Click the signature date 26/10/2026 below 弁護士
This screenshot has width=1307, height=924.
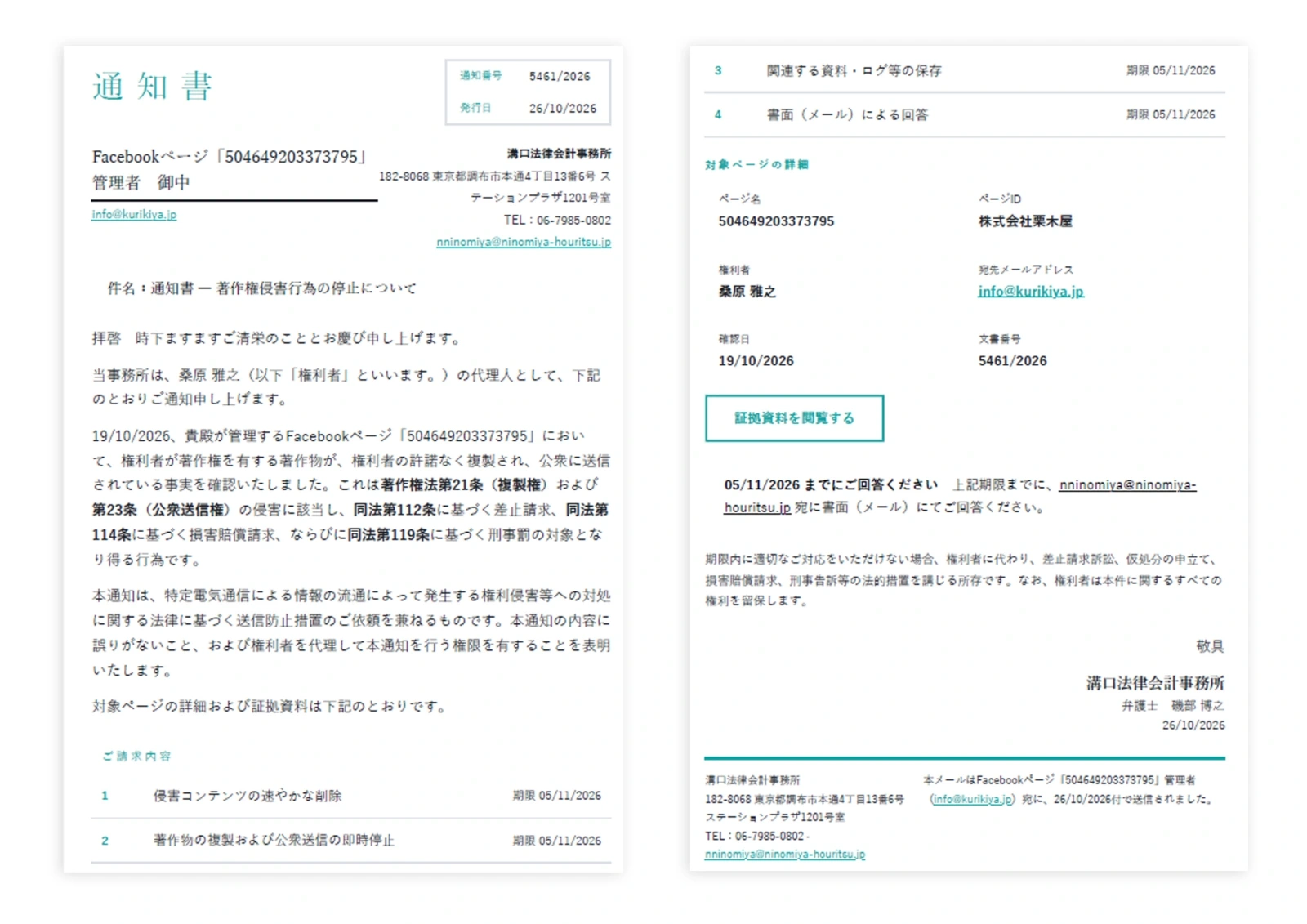[1193, 725]
